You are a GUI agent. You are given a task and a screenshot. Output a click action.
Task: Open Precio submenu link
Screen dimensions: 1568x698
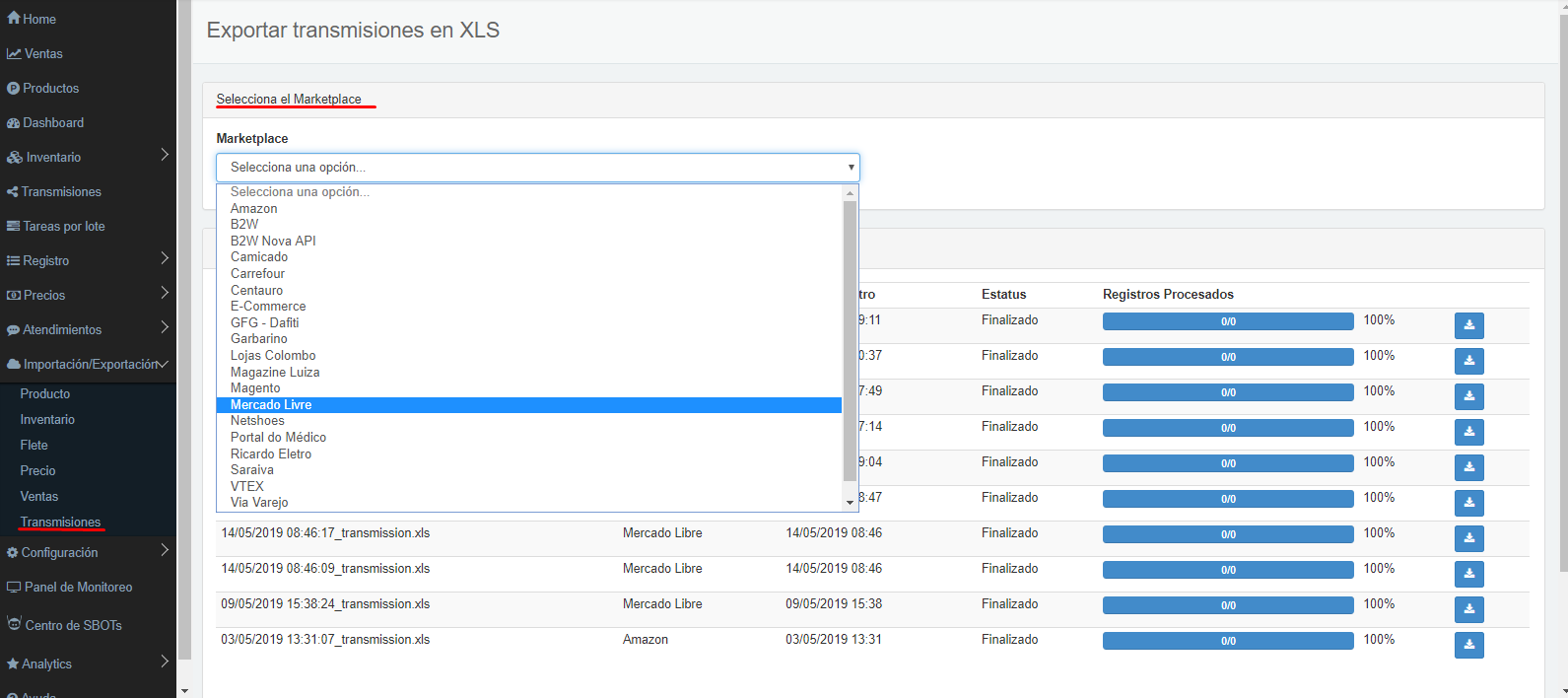pyautogui.click(x=37, y=470)
